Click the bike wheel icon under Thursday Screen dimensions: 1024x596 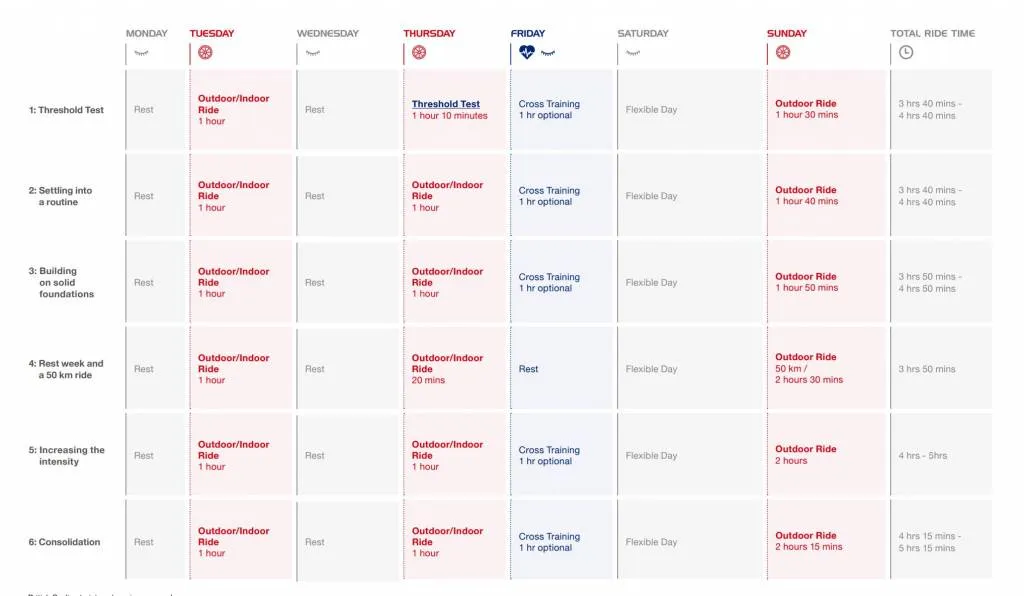click(419, 52)
